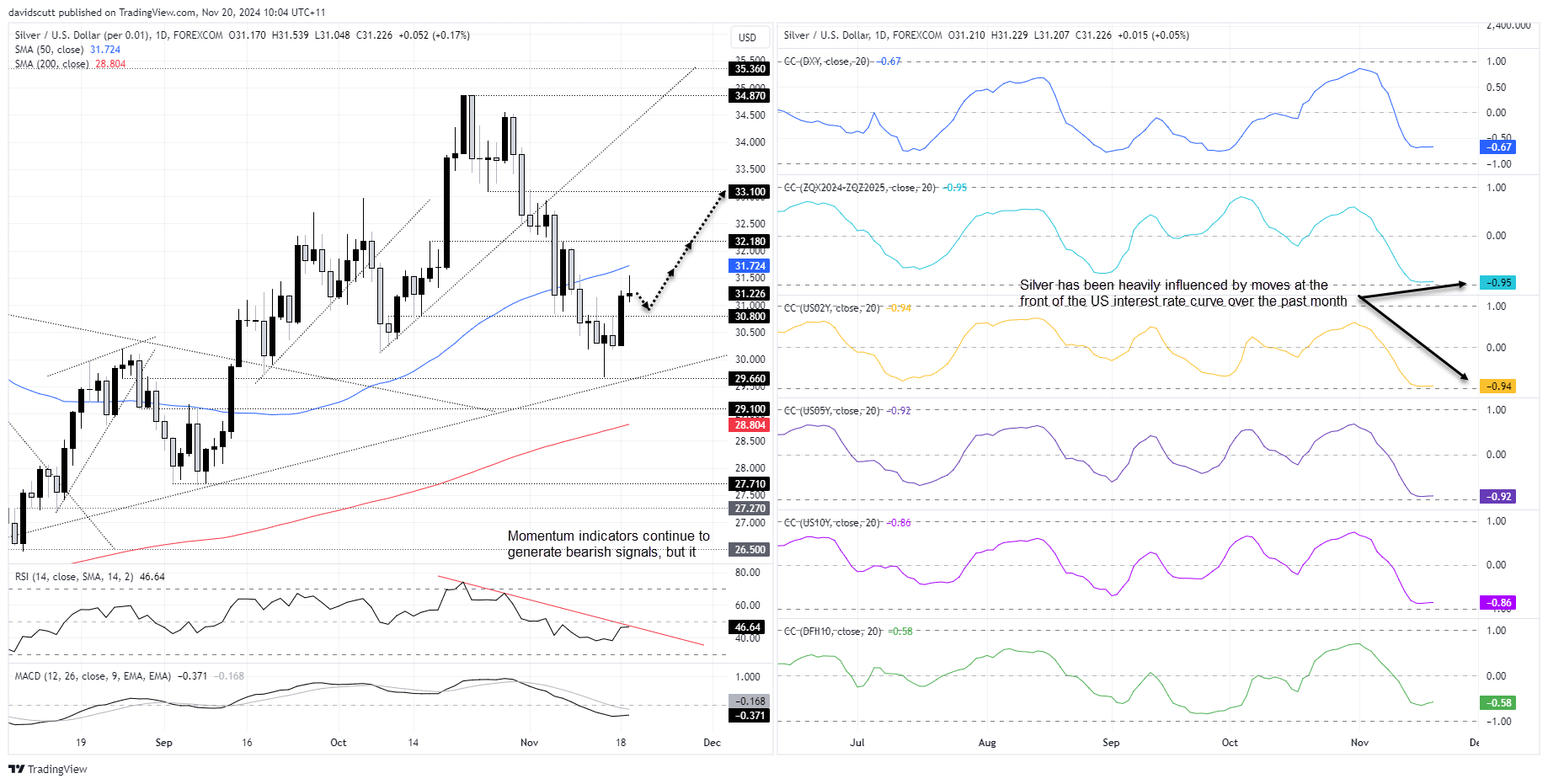Select the blue -0.67 DXY correlation label

click(x=1497, y=147)
